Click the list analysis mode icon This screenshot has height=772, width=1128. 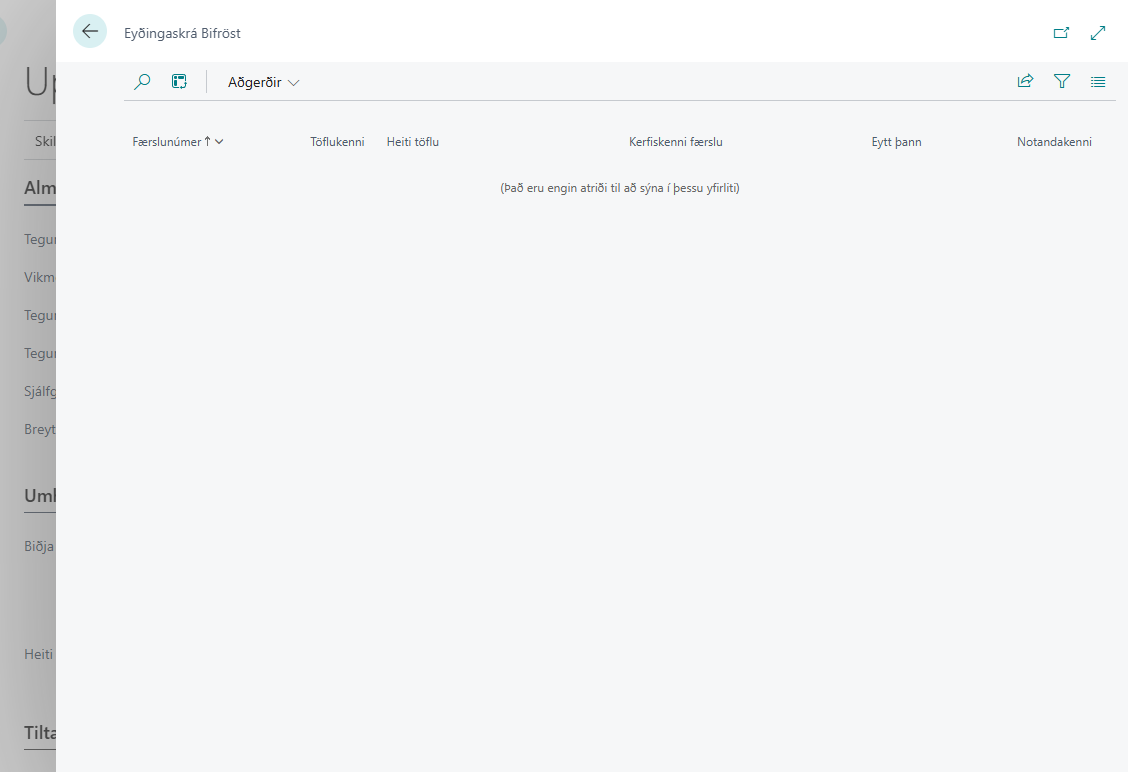pos(179,82)
